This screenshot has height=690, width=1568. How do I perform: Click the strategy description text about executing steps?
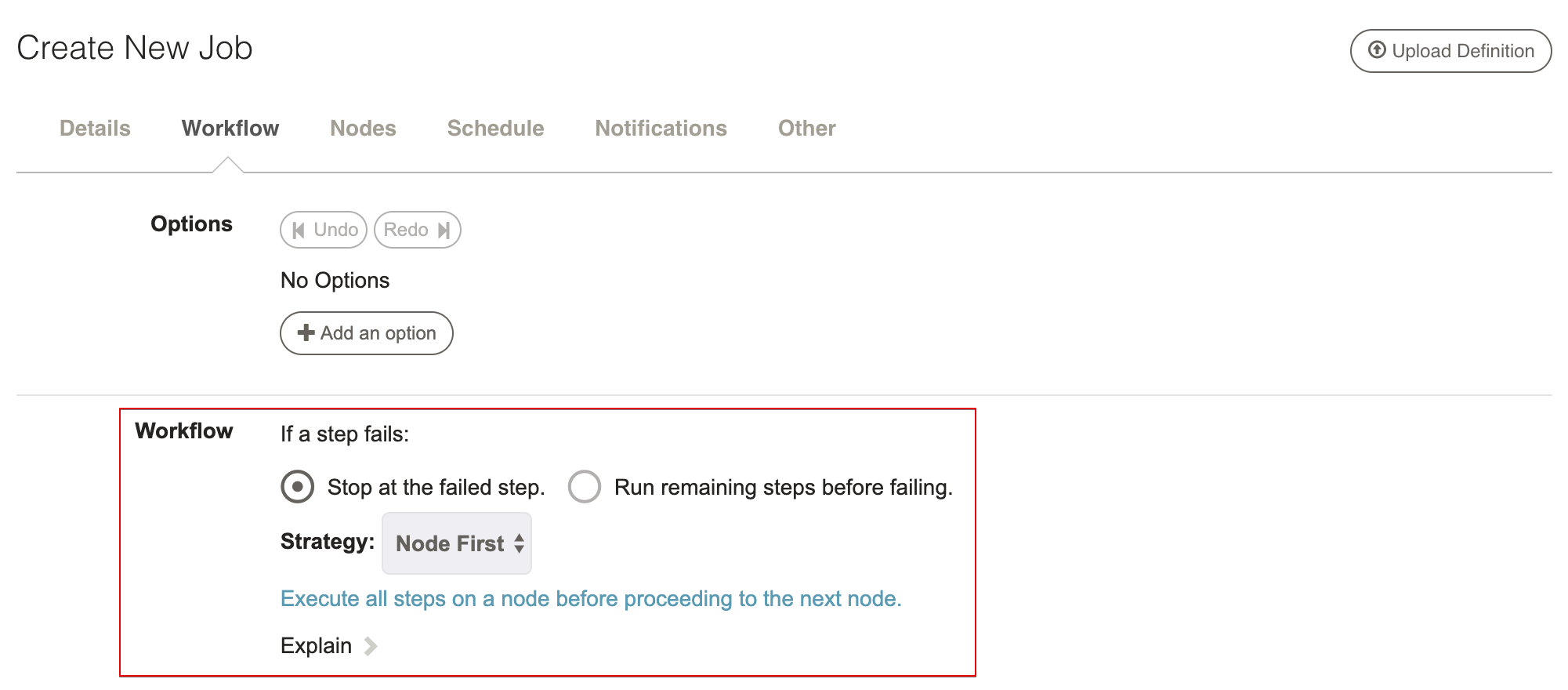pyautogui.click(x=591, y=599)
